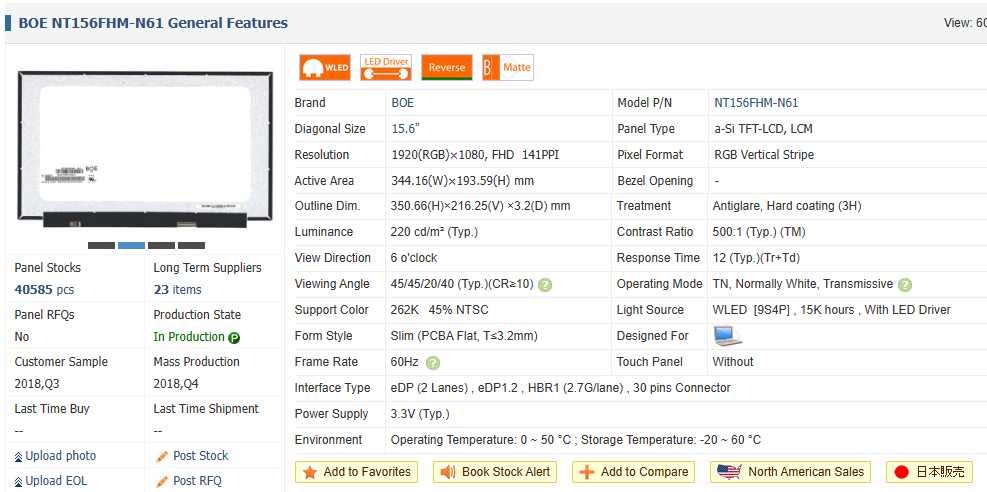
Task: Click the 350.66(H)×216.25(V) outline dimension value
Action: point(480,206)
